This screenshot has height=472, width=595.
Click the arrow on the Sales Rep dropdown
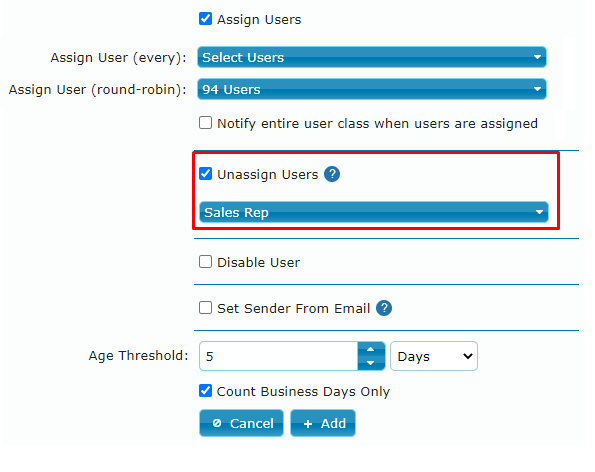pyautogui.click(x=539, y=212)
